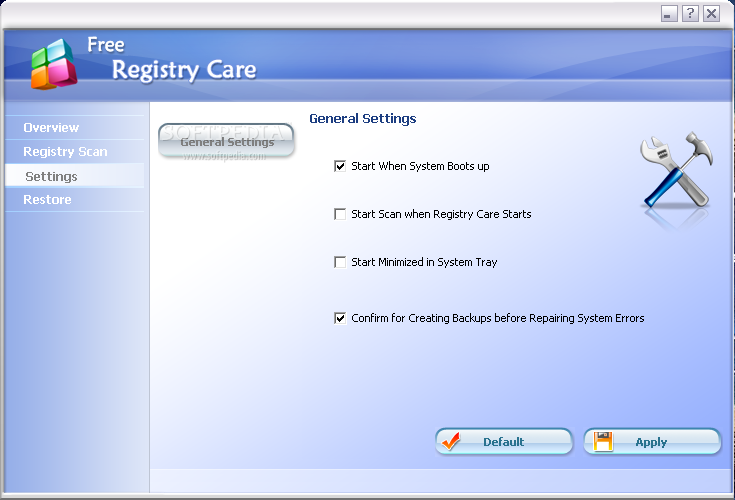
Task: Disable Start When System Boots up
Action: coord(340,166)
